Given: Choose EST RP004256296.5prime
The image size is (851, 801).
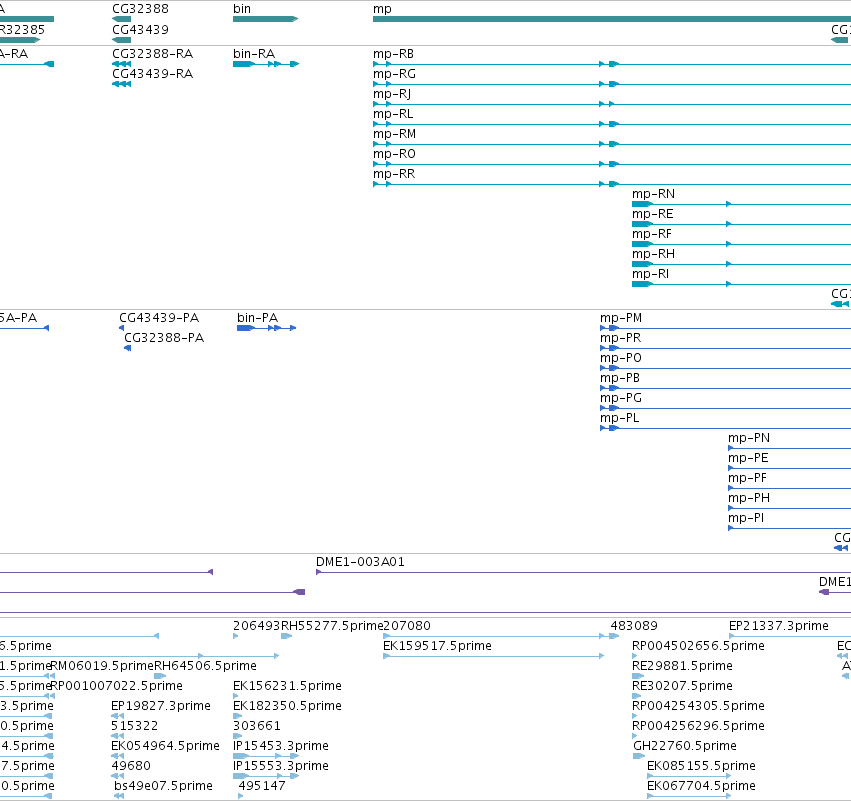Looking at the screenshot, I should pos(698,726).
